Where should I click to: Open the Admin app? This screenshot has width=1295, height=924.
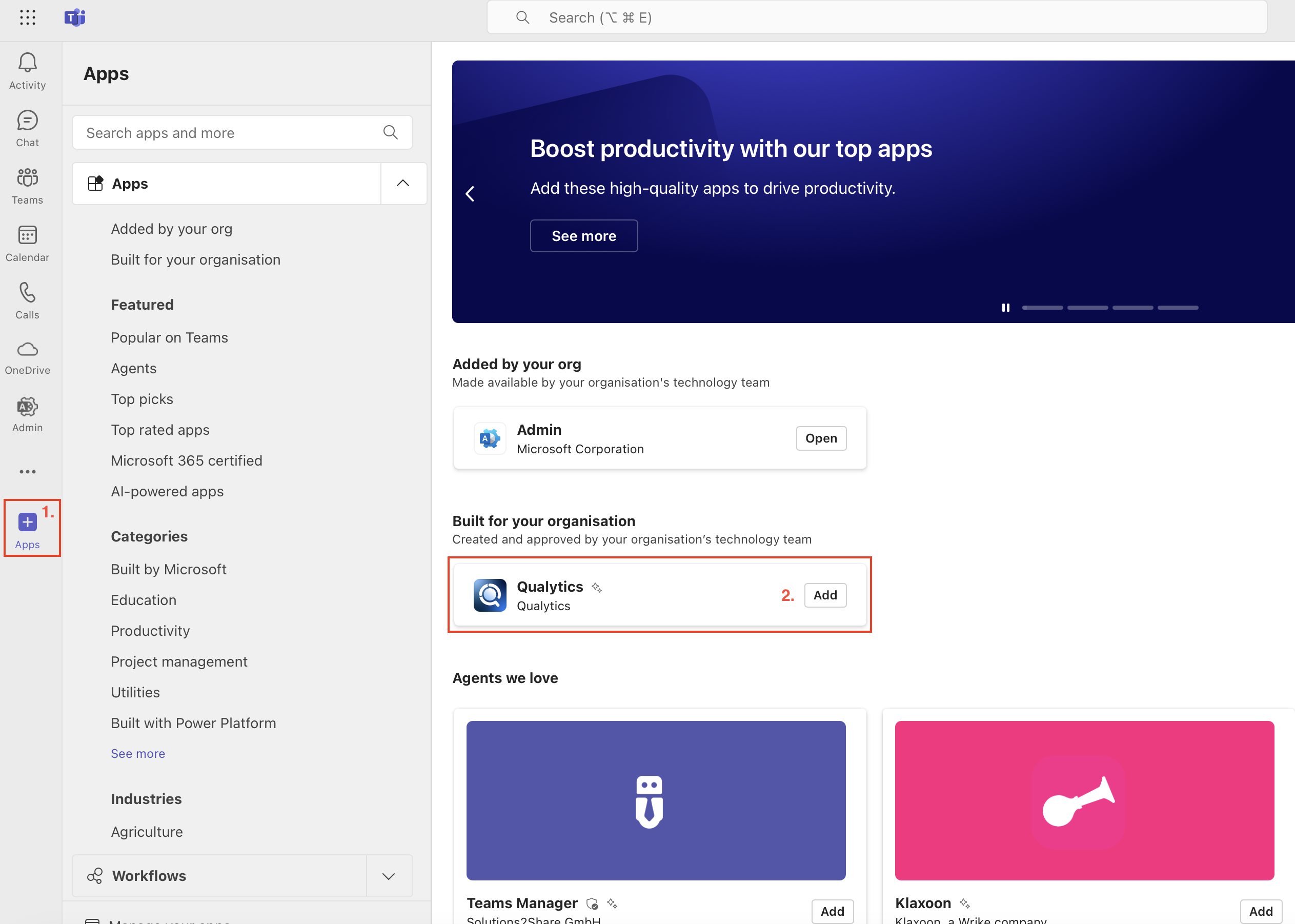coord(821,438)
